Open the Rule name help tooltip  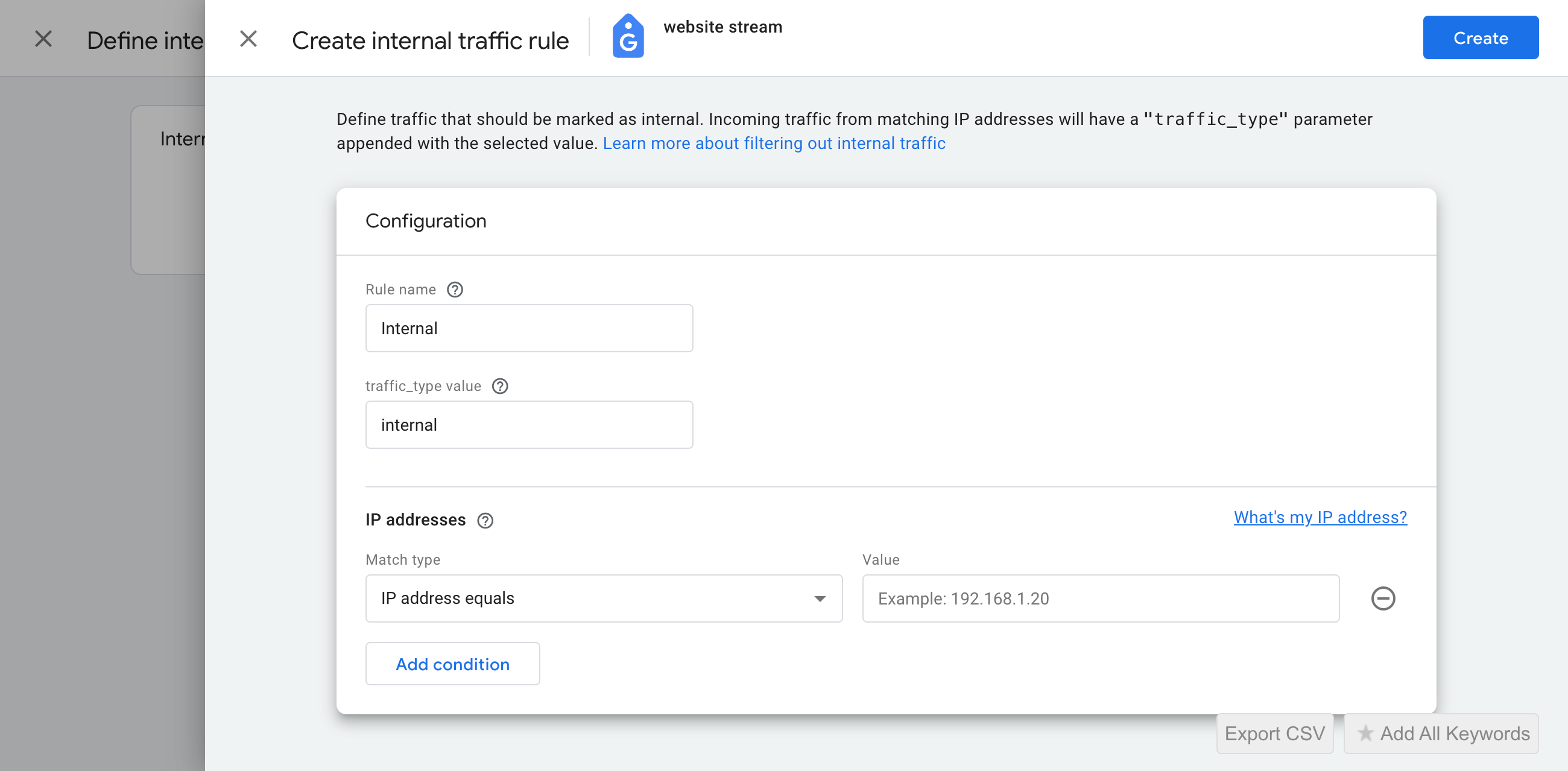[x=455, y=290]
